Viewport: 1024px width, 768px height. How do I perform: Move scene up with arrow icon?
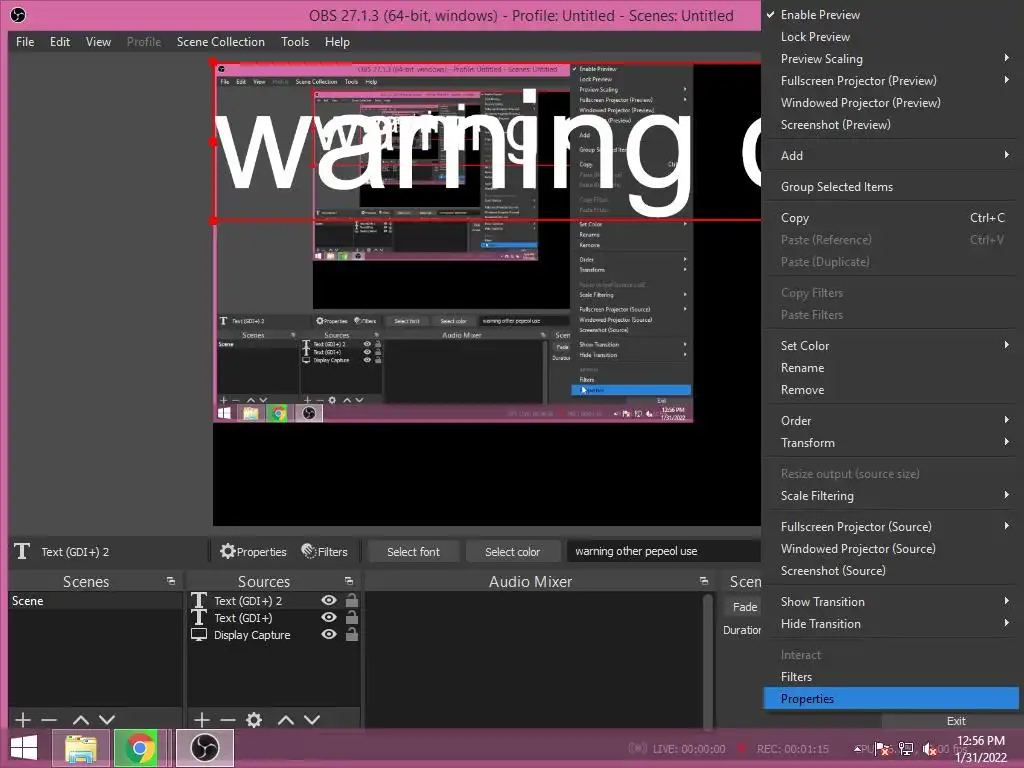(81, 720)
